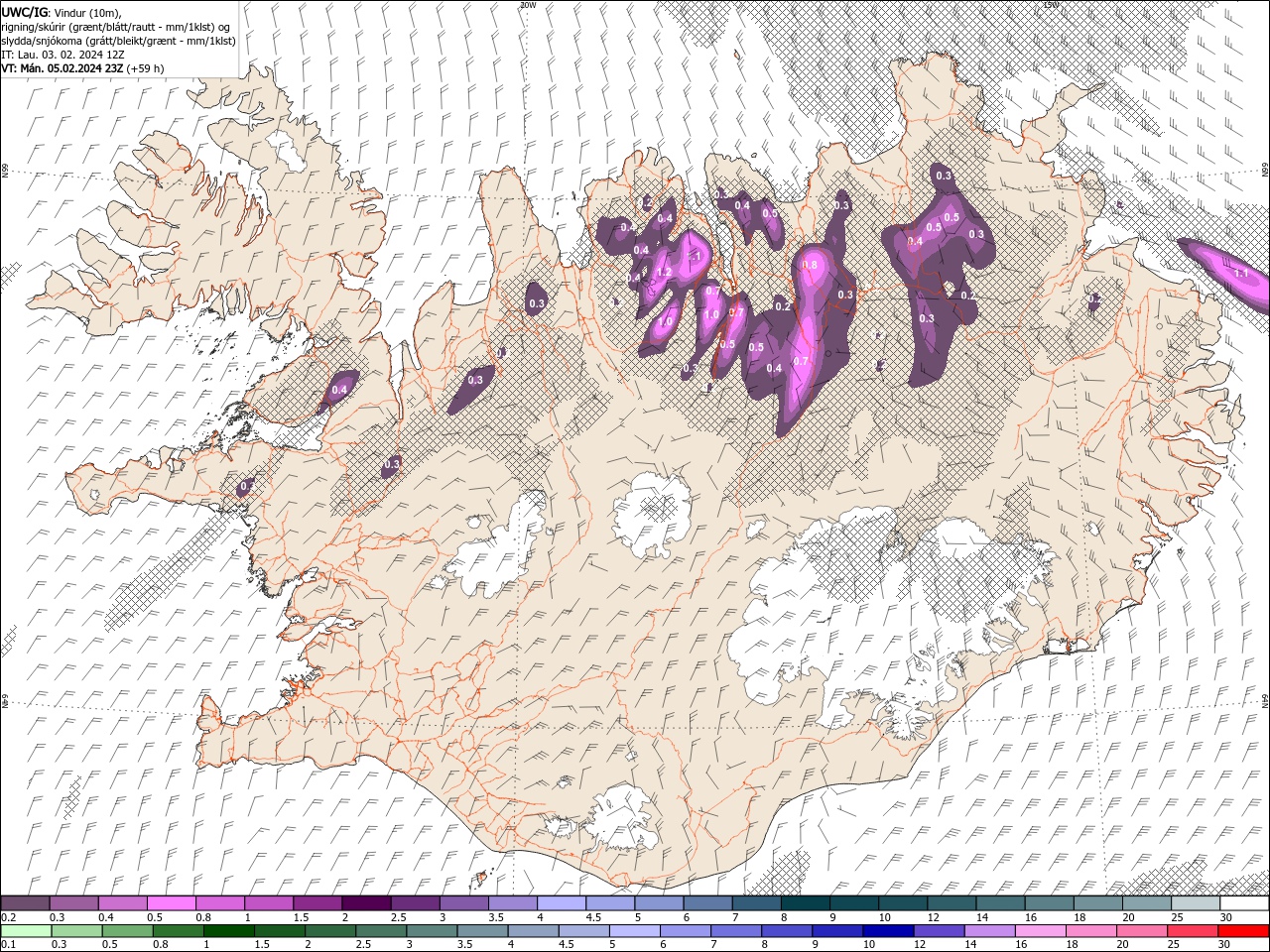Pick the light grey swatch labelled 25 in the upper legend
Viewport: 1270px width, 952px height.
1196,903
